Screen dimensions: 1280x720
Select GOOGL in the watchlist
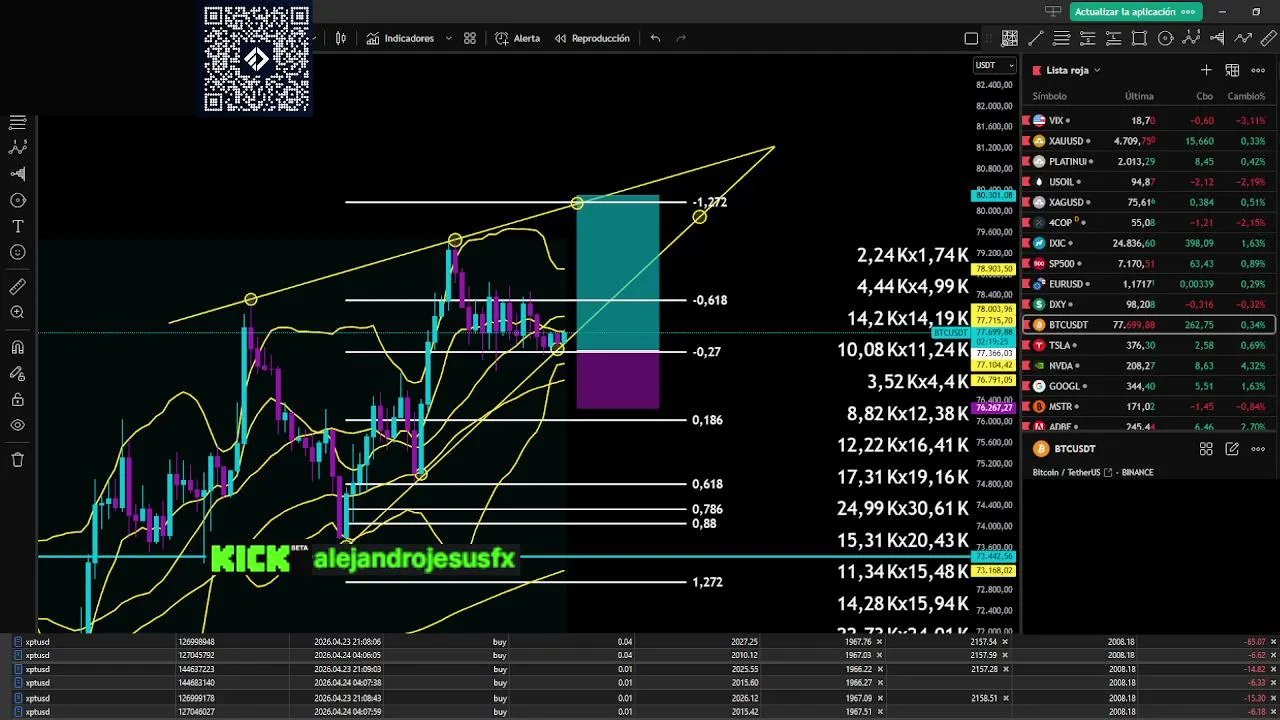click(1148, 386)
